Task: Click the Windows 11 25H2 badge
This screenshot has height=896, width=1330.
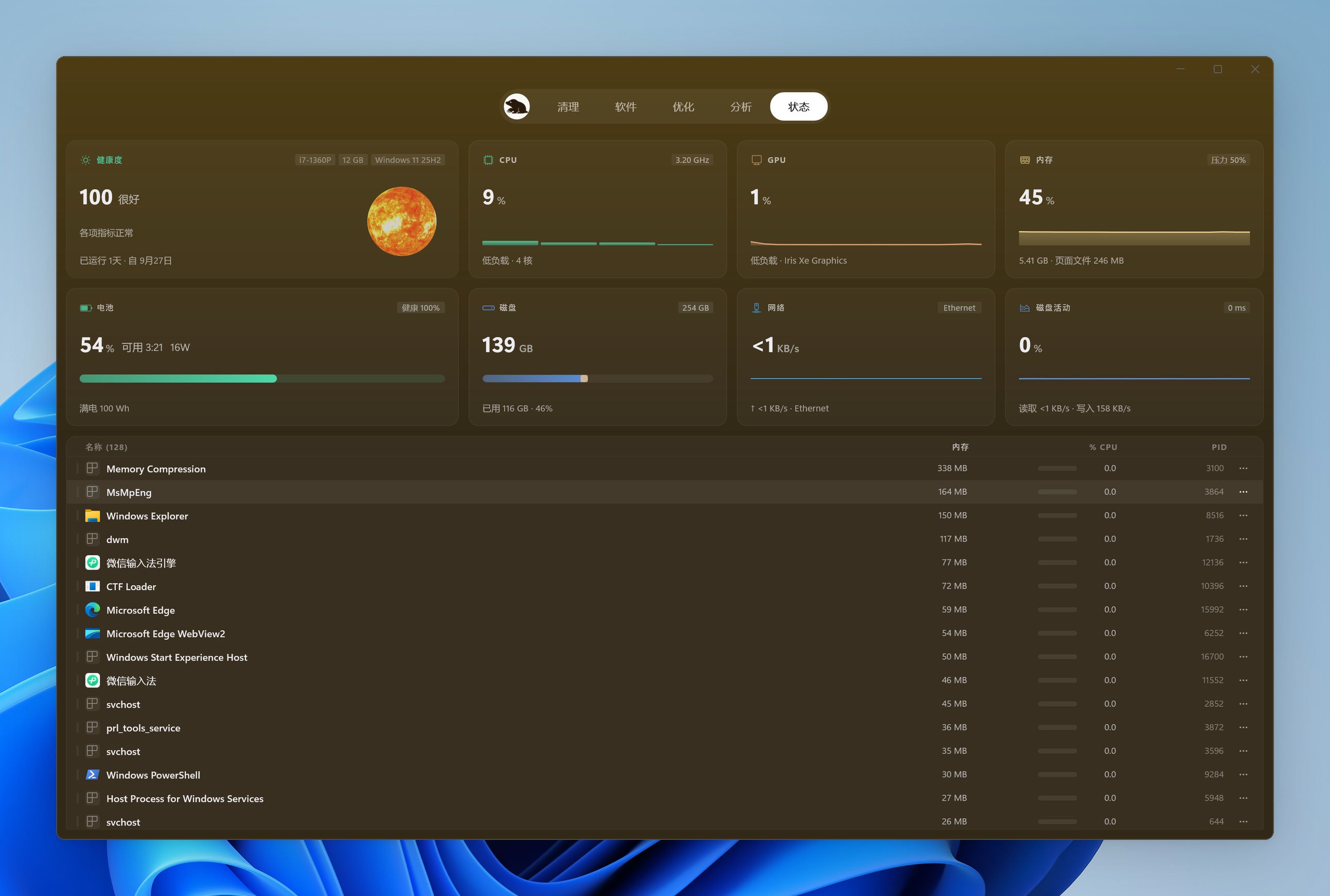Action: tap(408, 160)
